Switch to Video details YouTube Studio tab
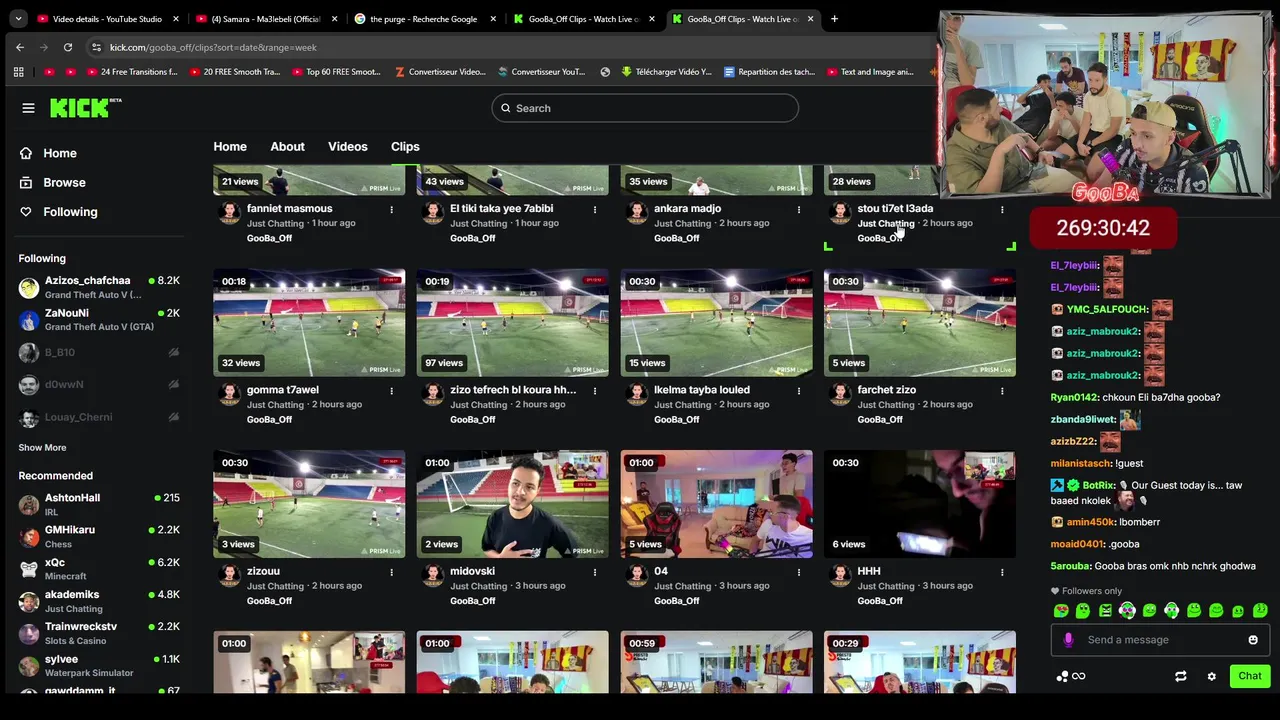Image resolution: width=1280 pixels, height=720 pixels. pyautogui.click(x=107, y=19)
